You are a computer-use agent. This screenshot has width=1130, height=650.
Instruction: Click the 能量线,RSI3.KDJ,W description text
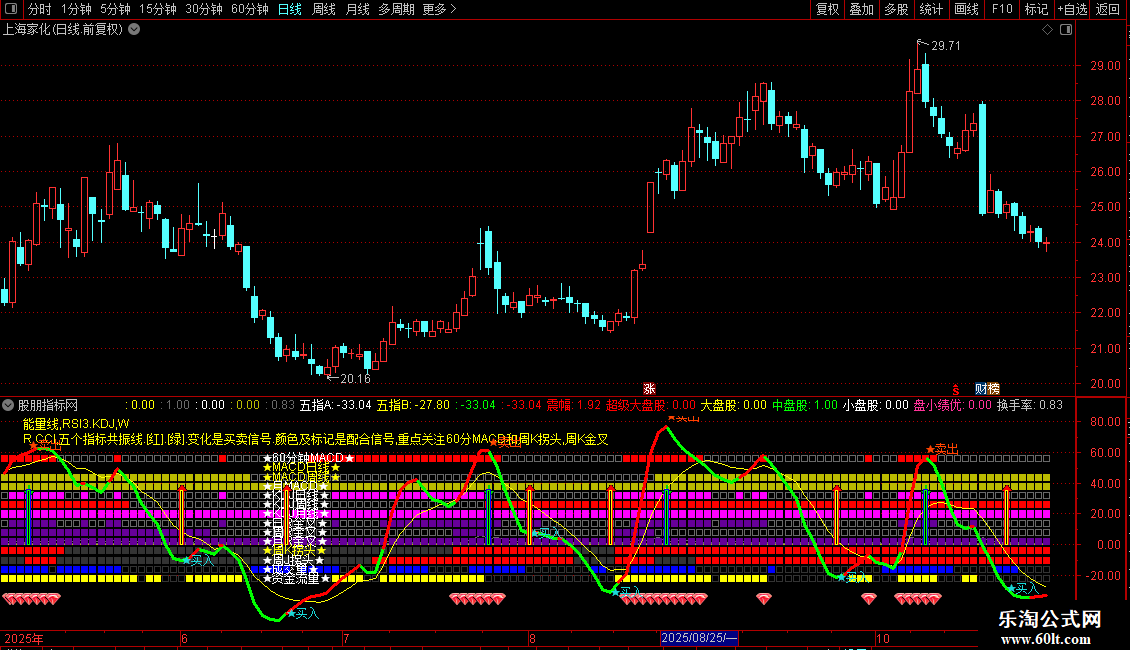76,424
